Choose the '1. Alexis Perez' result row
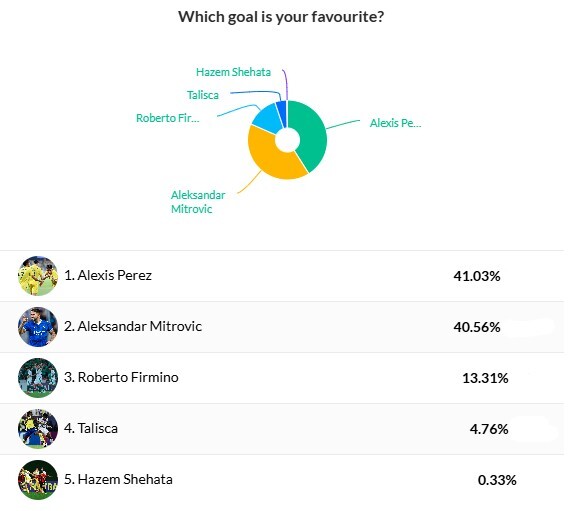This screenshot has width=572, height=511. (x=282, y=276)
